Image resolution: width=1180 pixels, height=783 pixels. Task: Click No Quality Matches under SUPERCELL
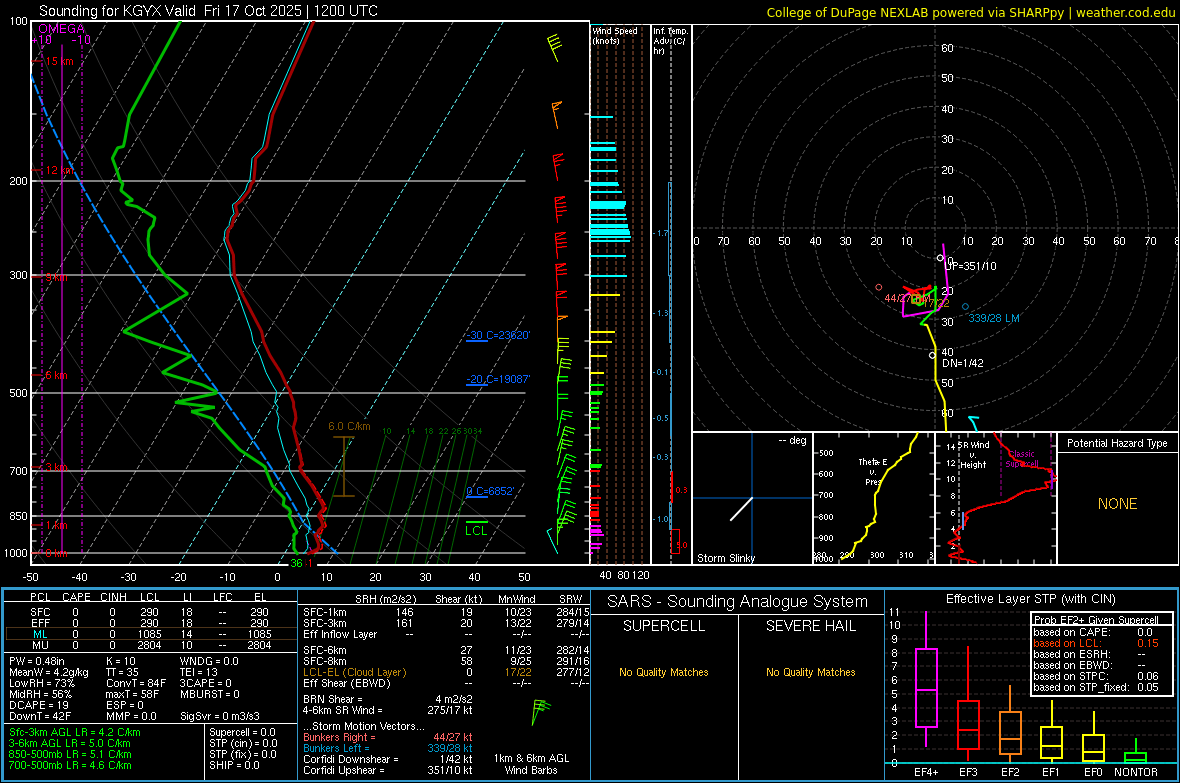coord(664,672)
